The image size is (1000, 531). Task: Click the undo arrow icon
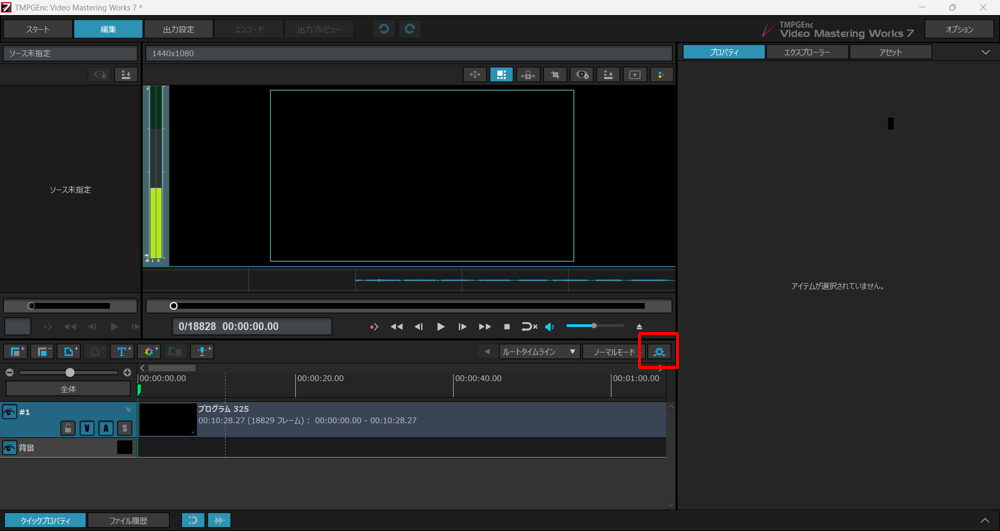click(x=383, y=29)
